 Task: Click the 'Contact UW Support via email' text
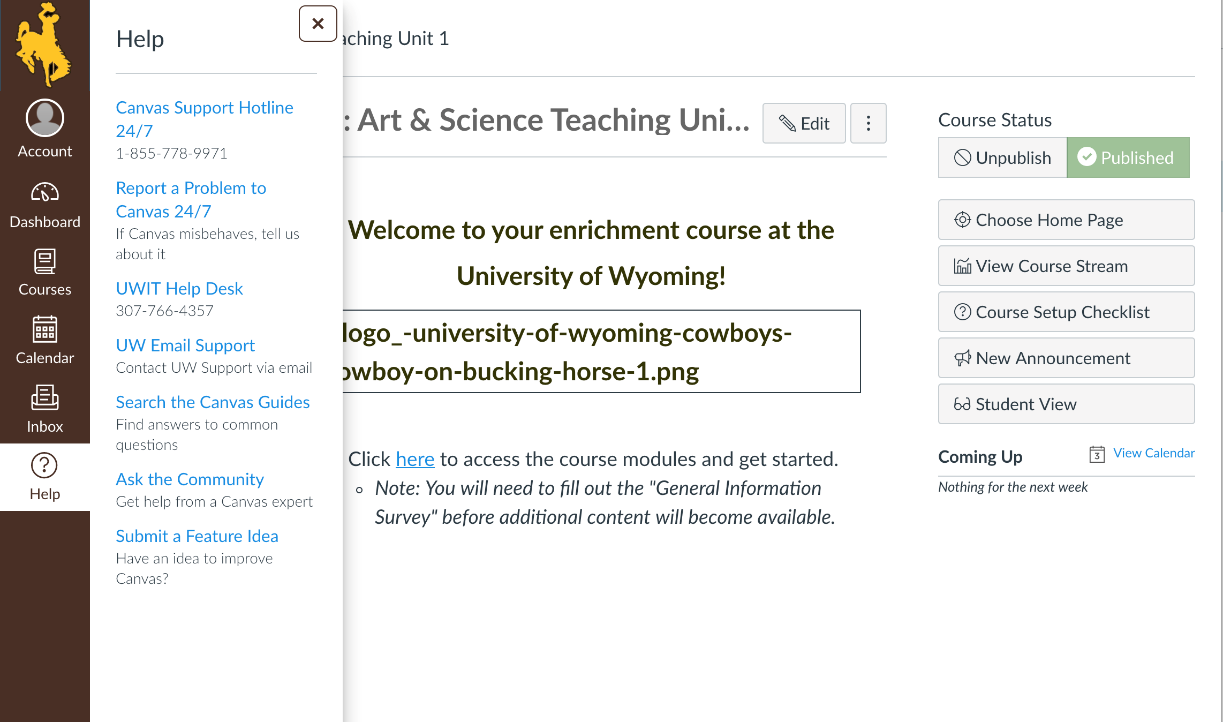[x=214, y=368]
